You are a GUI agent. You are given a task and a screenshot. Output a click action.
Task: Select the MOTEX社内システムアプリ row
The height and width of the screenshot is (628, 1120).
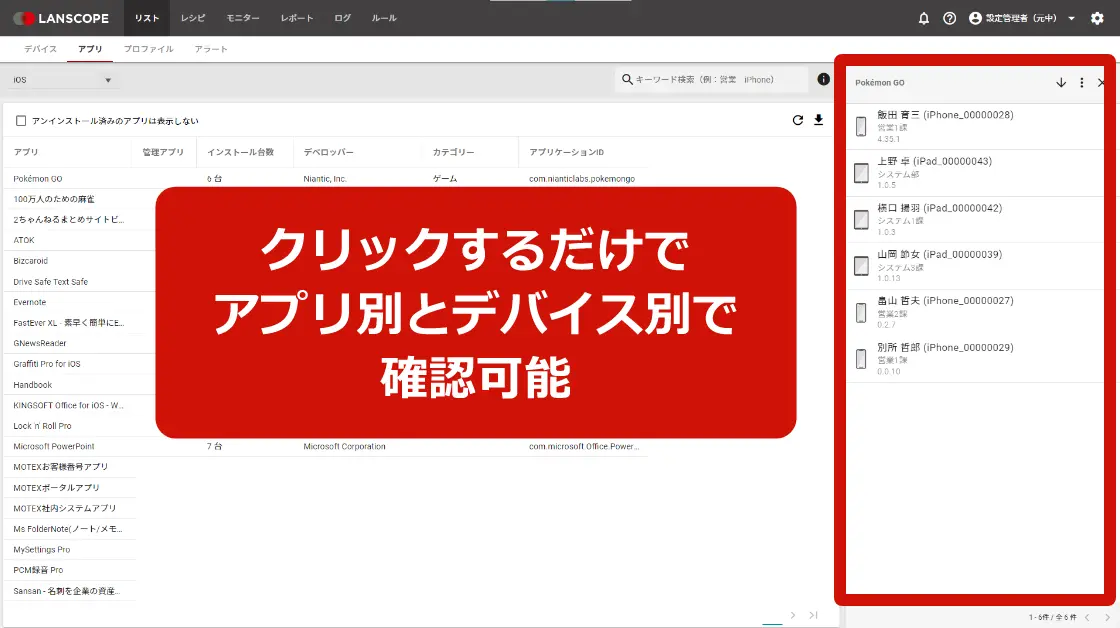[x=64, y=509]
